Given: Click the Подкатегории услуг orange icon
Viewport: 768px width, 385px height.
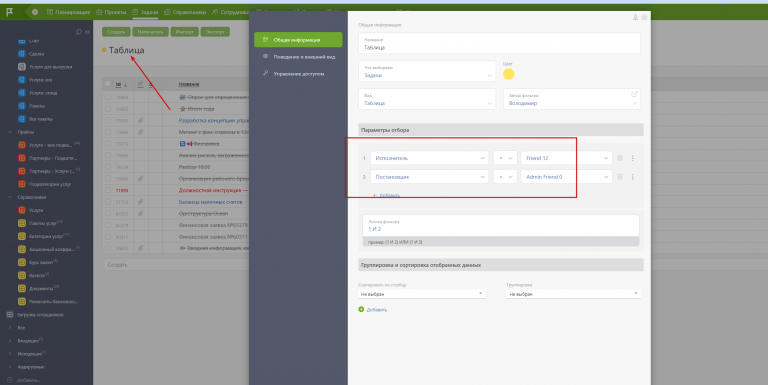Looking at the screenshot, I should [x=22, y=184].
